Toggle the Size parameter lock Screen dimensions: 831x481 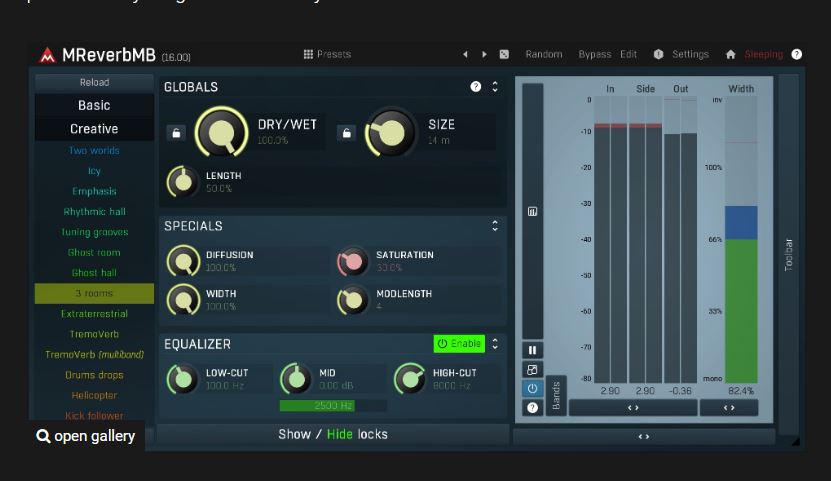tap(346, 132)
